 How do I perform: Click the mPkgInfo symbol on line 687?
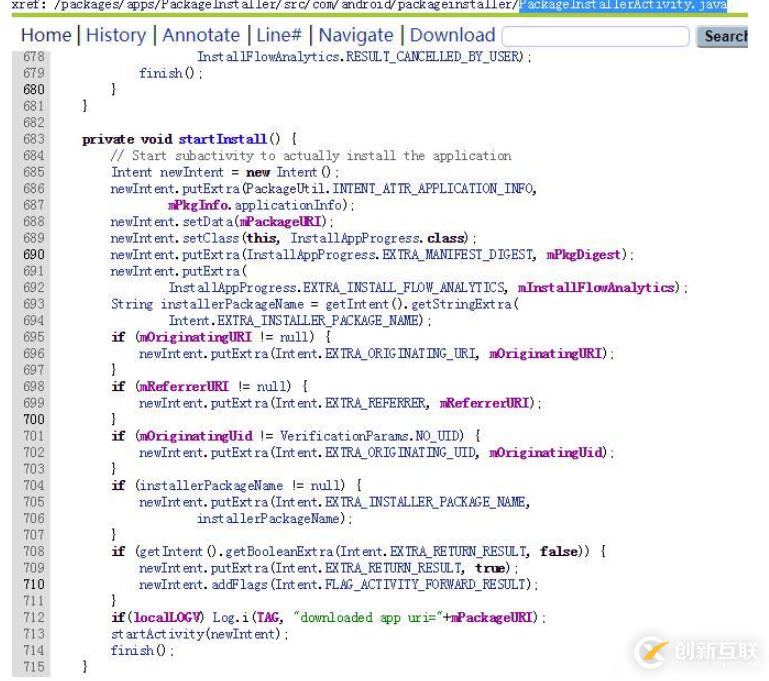[x=198, y=205]
